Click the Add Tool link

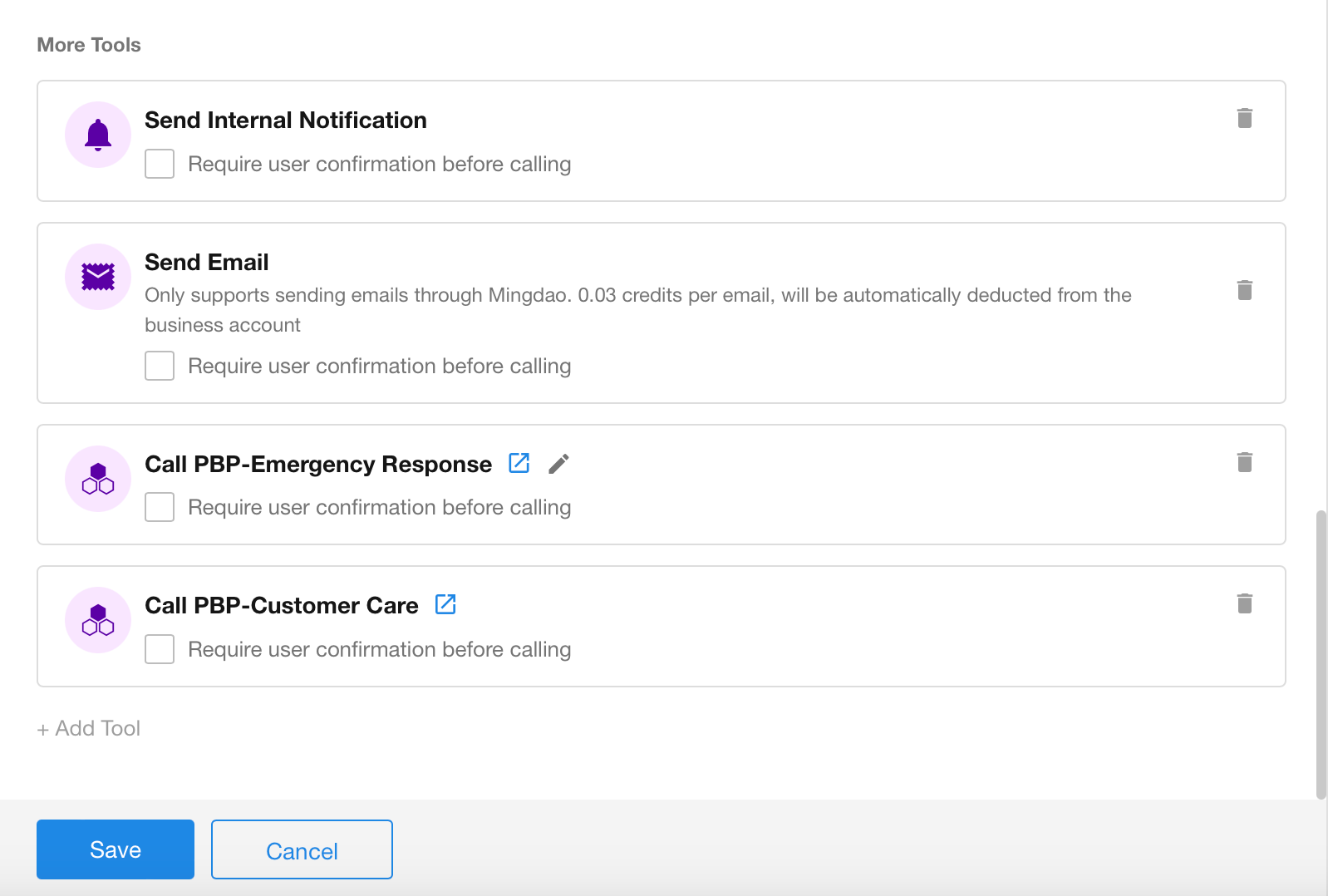click(89, 729)
